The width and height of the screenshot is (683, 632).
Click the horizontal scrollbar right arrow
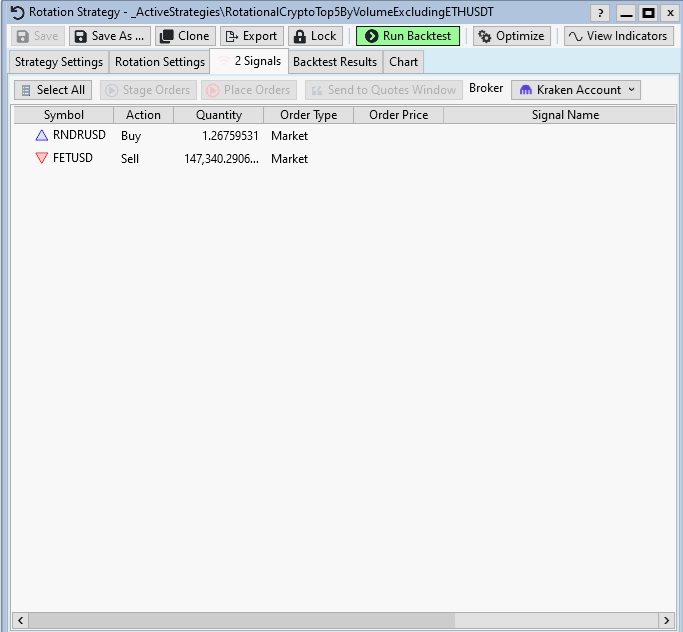click(667, 620)
